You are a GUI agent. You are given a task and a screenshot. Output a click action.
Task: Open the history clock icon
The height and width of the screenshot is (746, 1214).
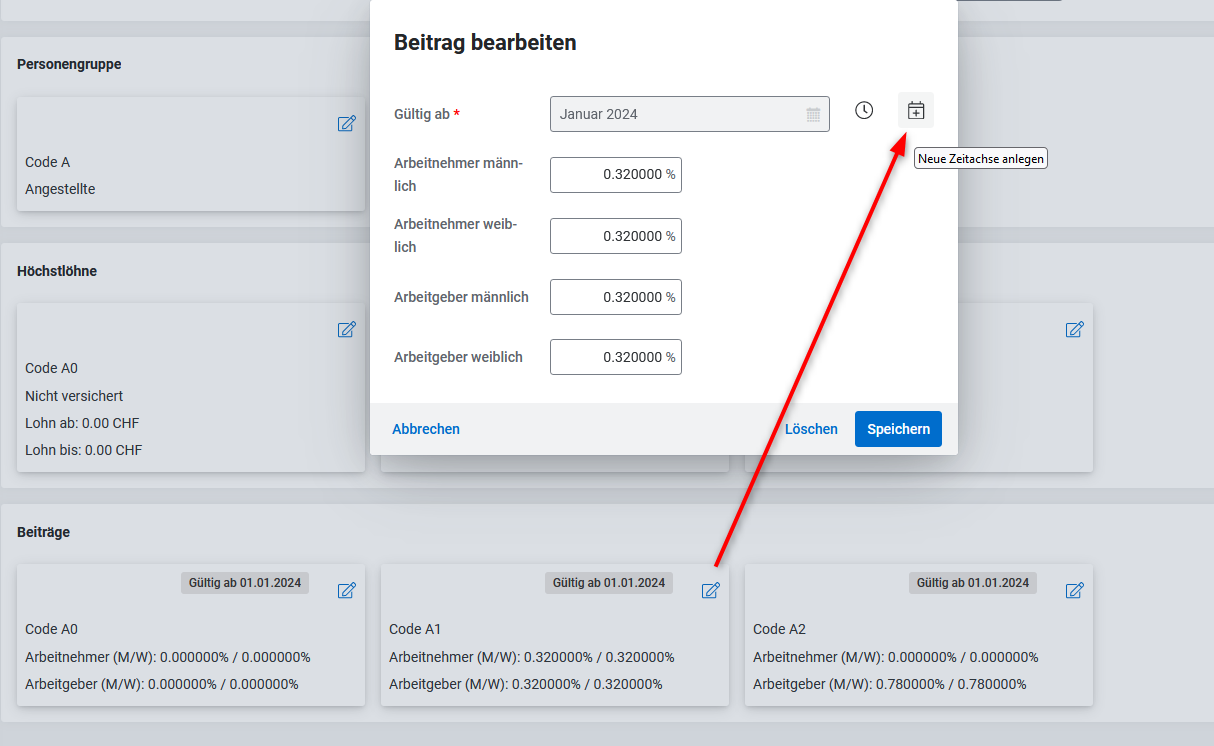864,111
